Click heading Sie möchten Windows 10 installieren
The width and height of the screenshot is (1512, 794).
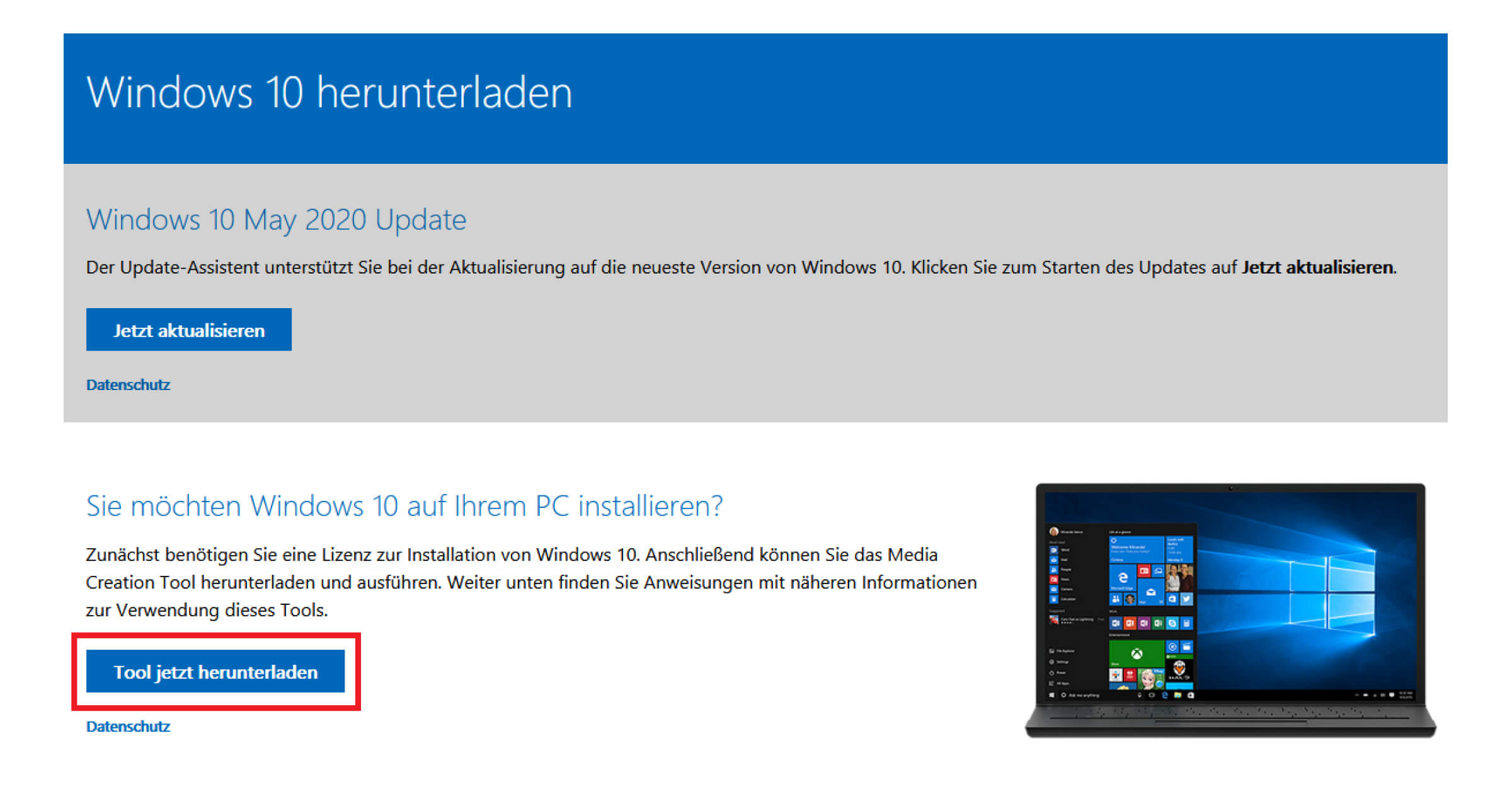(404, 505)
